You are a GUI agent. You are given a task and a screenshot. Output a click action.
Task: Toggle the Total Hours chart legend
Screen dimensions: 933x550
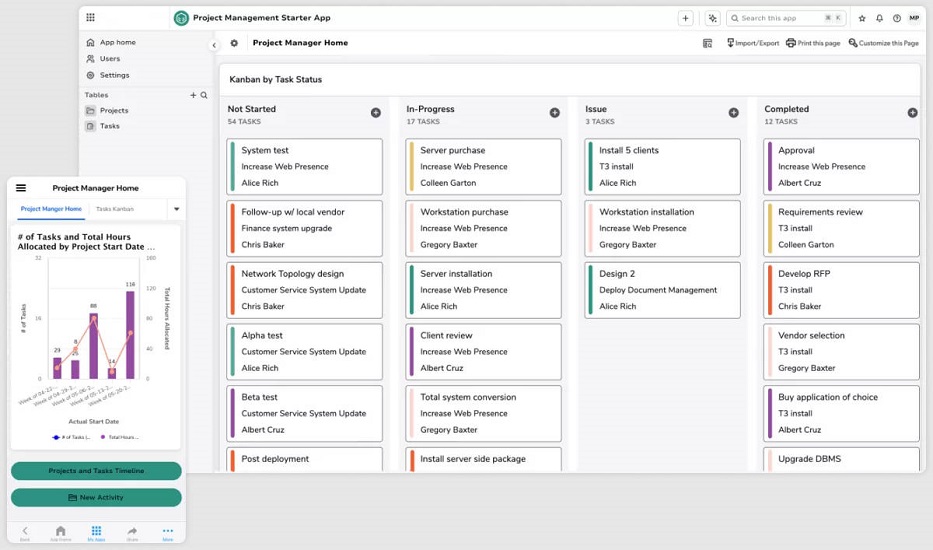[122, 437]
